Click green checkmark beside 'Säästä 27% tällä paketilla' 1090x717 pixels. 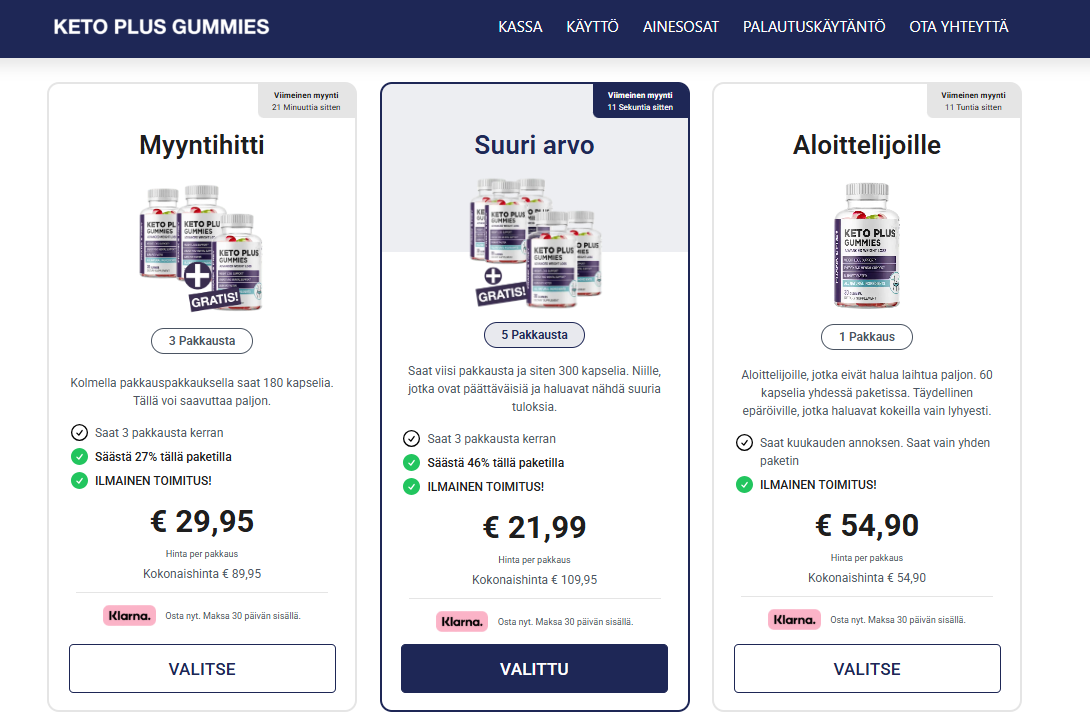coord(80,457)
